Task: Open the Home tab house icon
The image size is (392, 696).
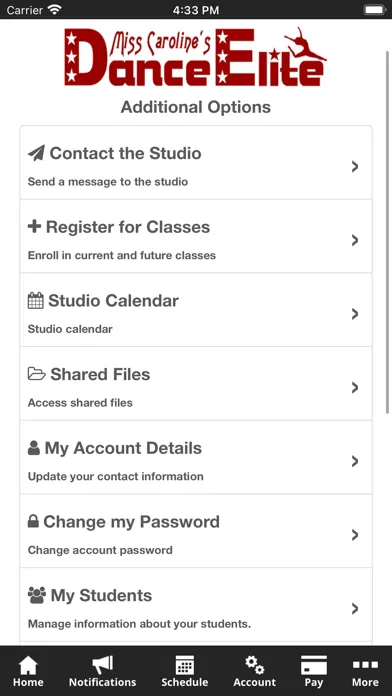Action: (x=28, y=672)
